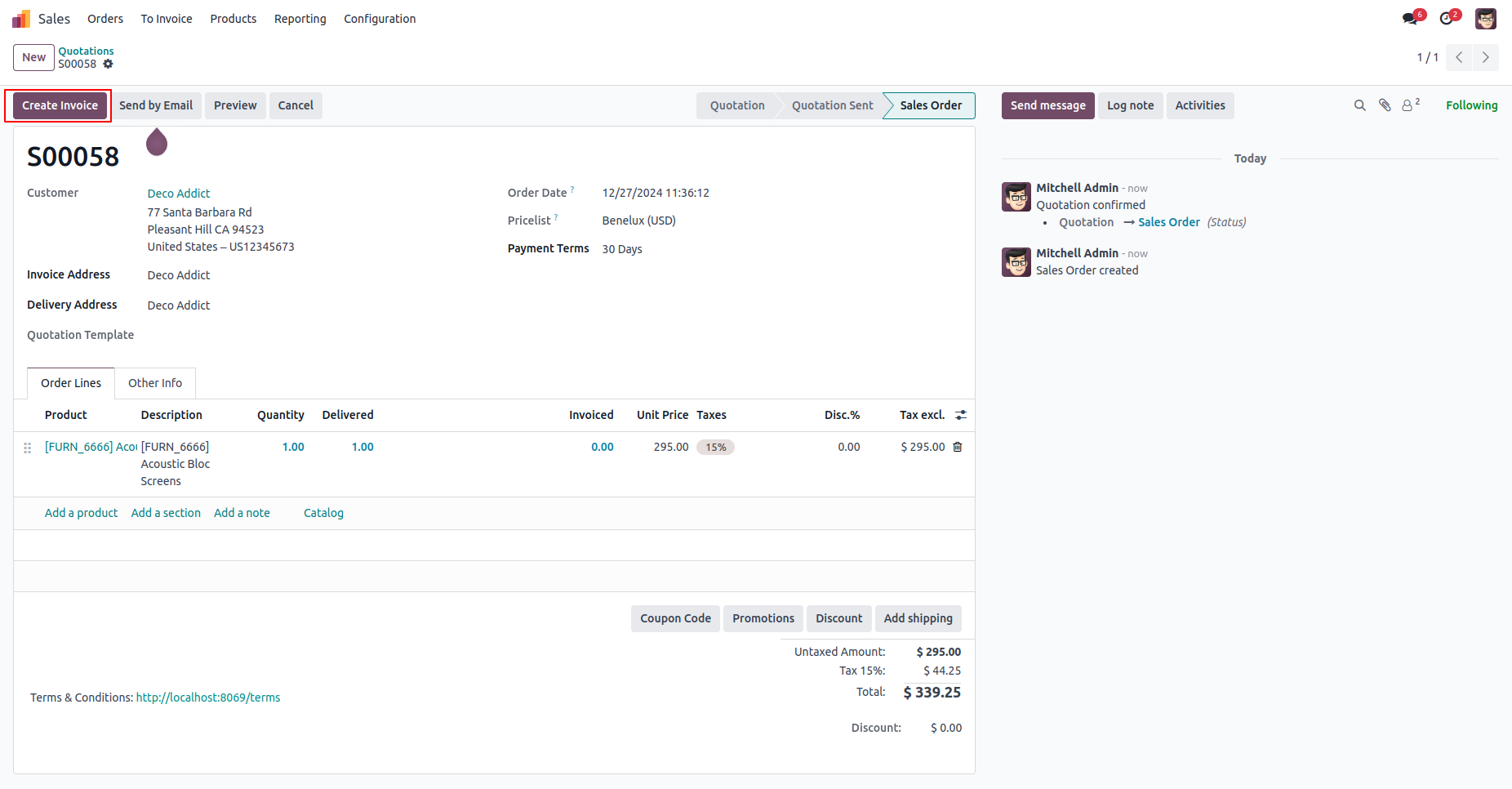Sort by the Product column header
1512x789 pixels.
(x=65, y=415)
